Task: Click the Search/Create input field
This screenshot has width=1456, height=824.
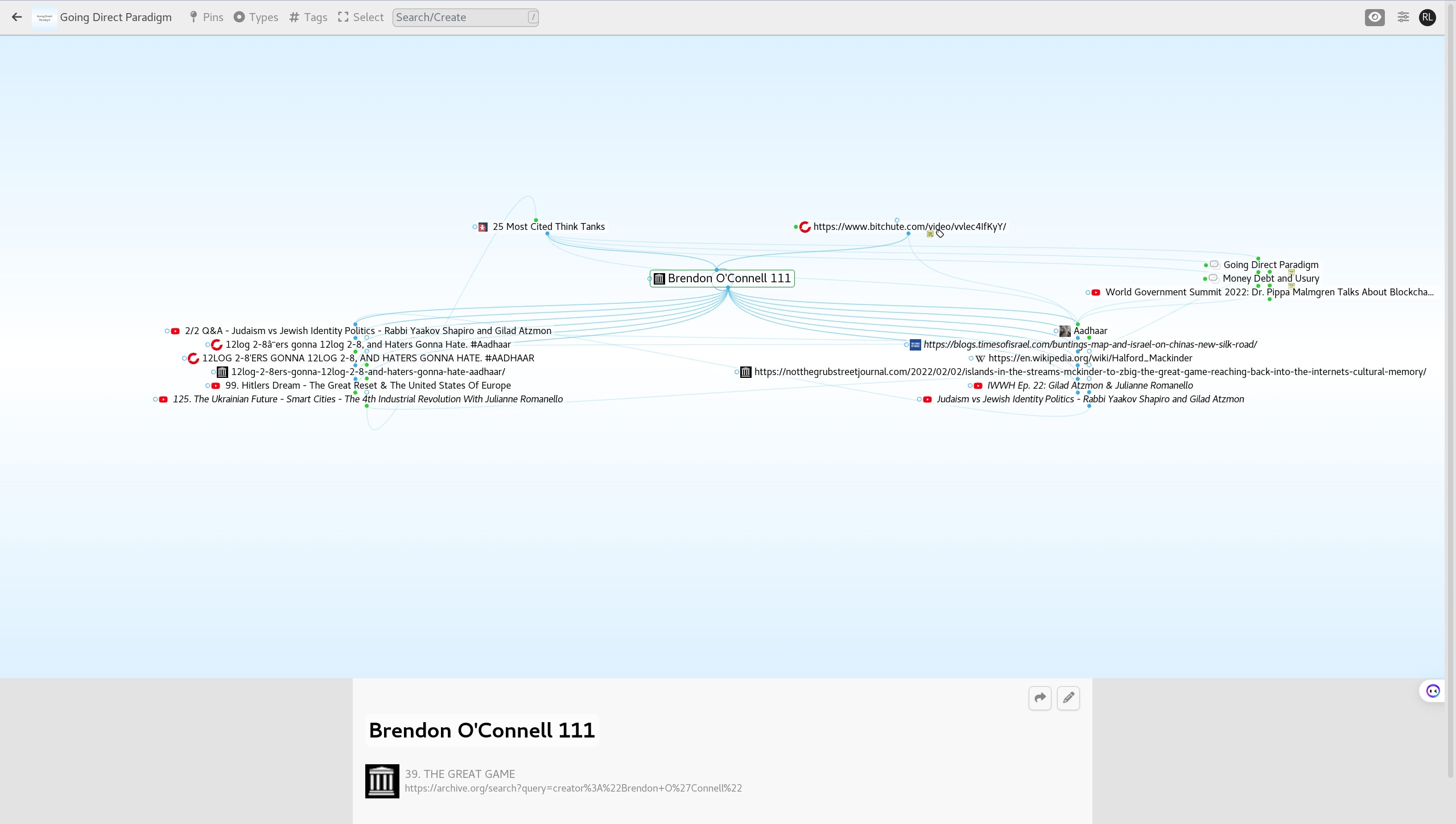Action: click(465, 17)
